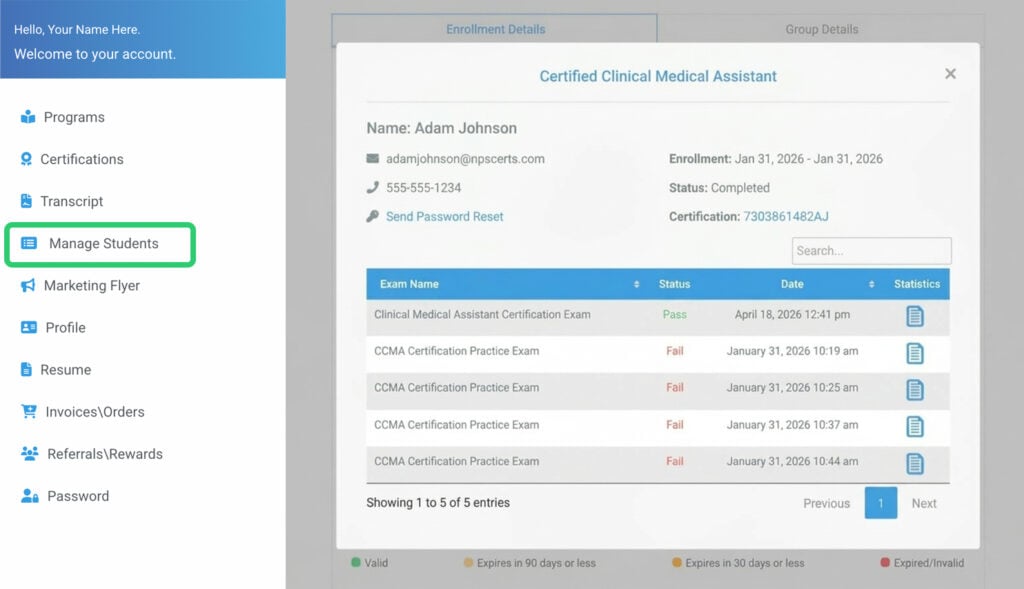
Task: View statistics for the 10:25 am practice exam
Action: 914,390
